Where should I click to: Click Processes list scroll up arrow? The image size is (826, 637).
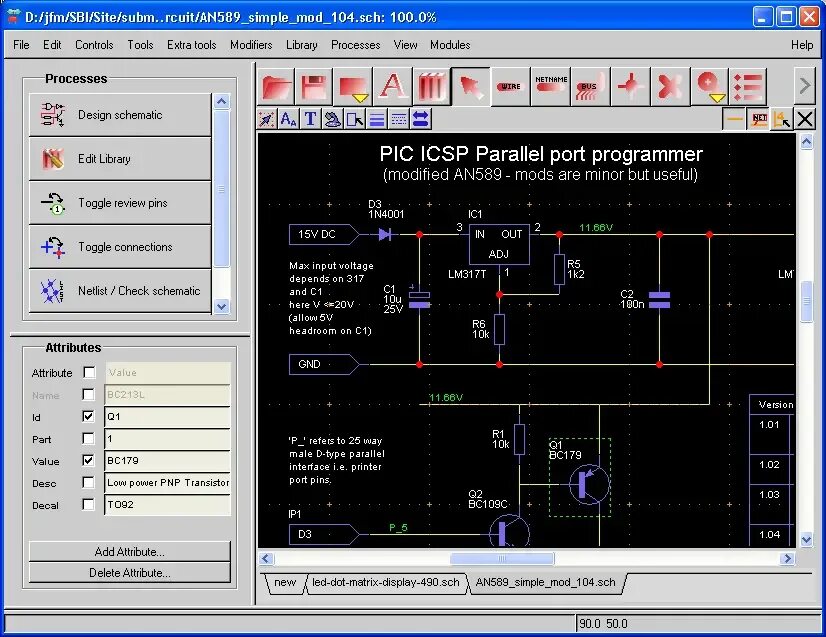click(222, 102)
